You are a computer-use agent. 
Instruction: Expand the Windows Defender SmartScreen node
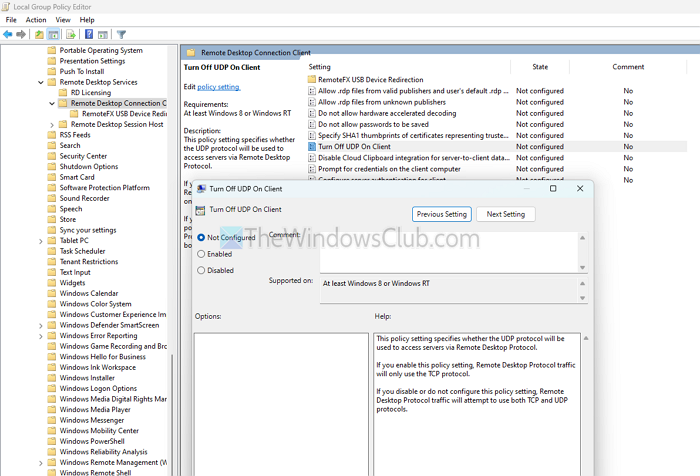click(41, 326)
